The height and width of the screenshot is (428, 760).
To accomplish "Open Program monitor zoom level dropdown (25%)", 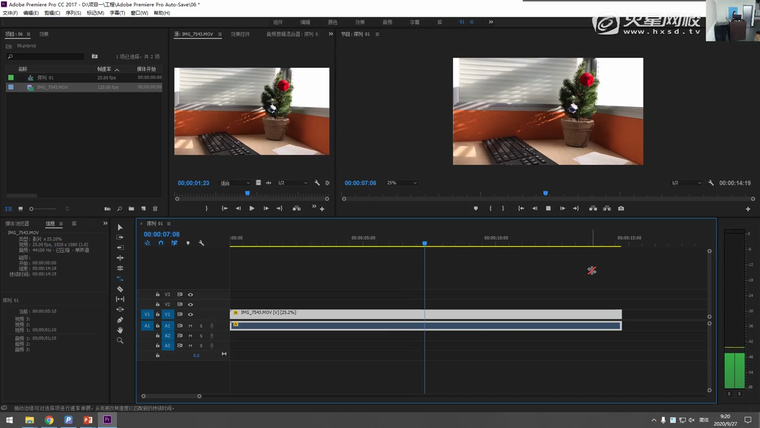I will (x=402, y=183).
